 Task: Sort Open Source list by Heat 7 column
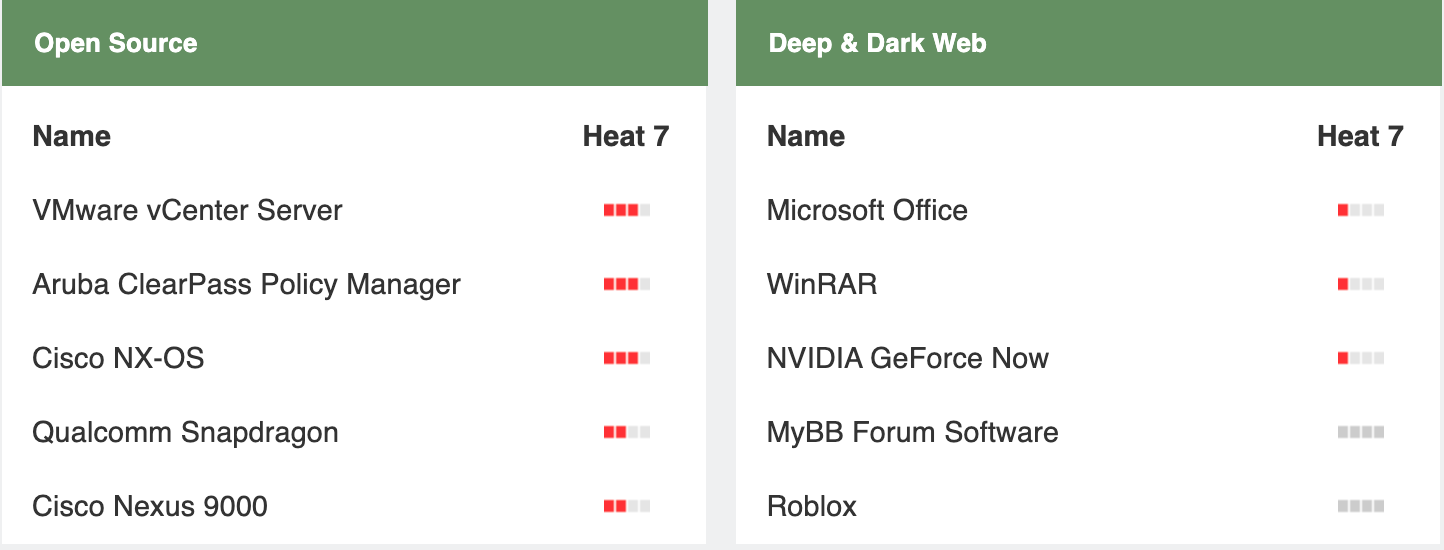pyautogui.click(x=625, y=137)
